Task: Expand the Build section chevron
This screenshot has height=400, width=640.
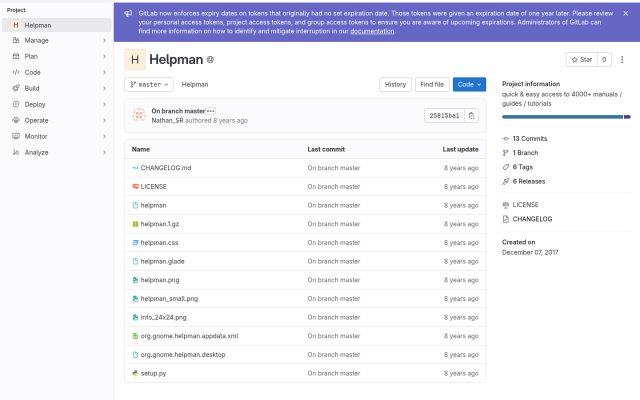Action: (104, 88)
